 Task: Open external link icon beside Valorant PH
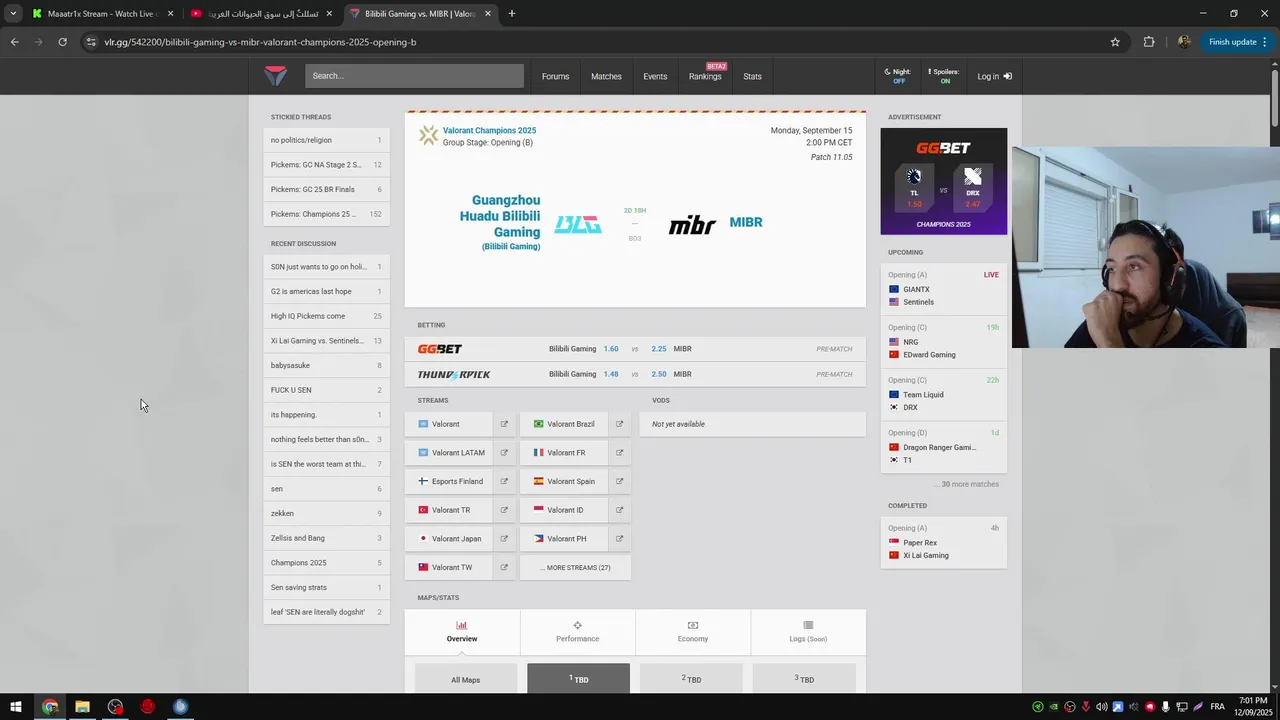coord(619,539)
